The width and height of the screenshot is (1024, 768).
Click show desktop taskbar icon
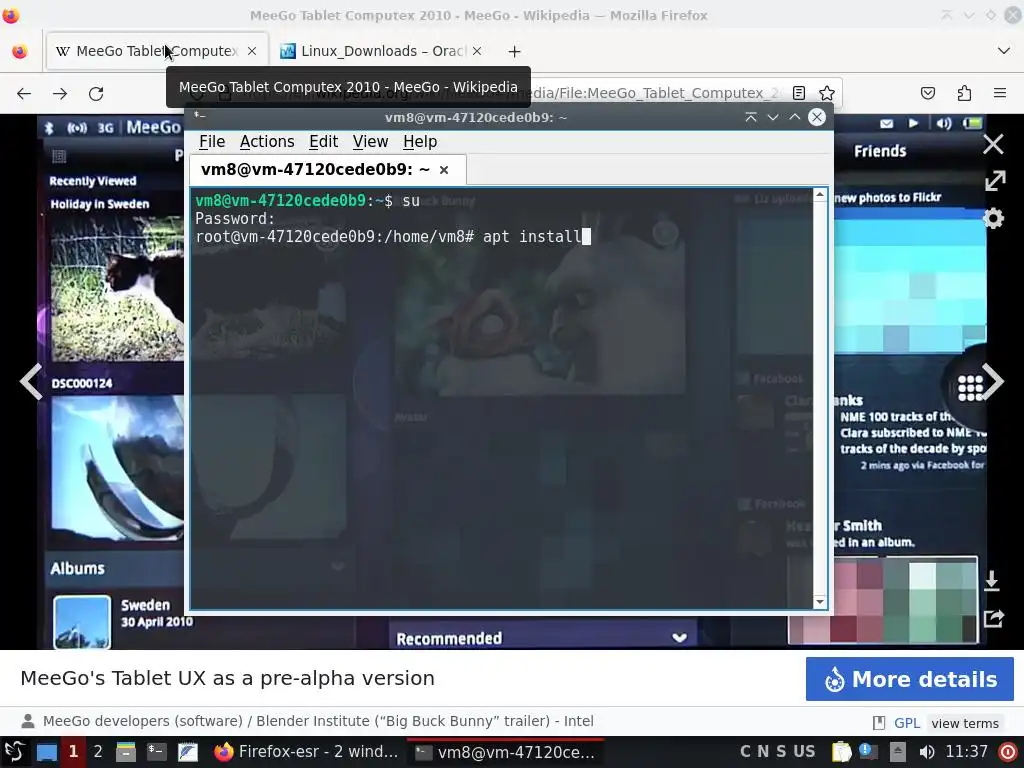[46, 752]
